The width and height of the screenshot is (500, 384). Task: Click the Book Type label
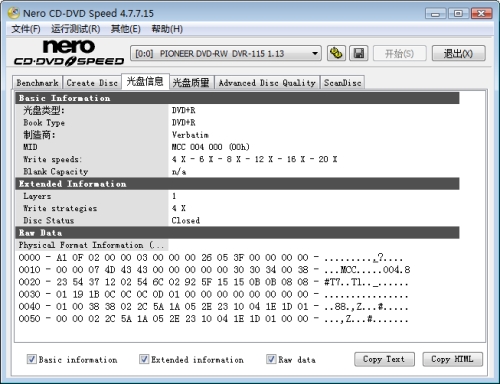tap(44, 123)
